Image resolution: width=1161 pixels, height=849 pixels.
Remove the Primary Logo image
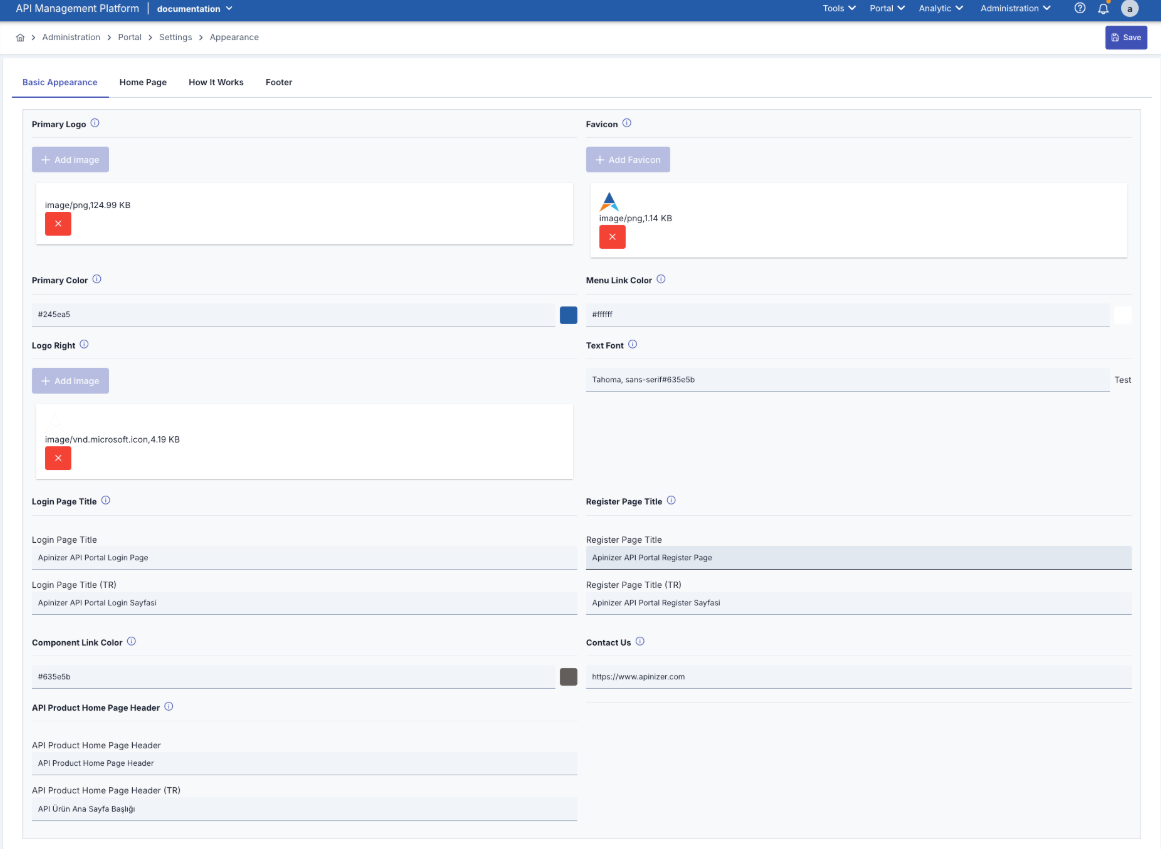click(x=58, y=223)
